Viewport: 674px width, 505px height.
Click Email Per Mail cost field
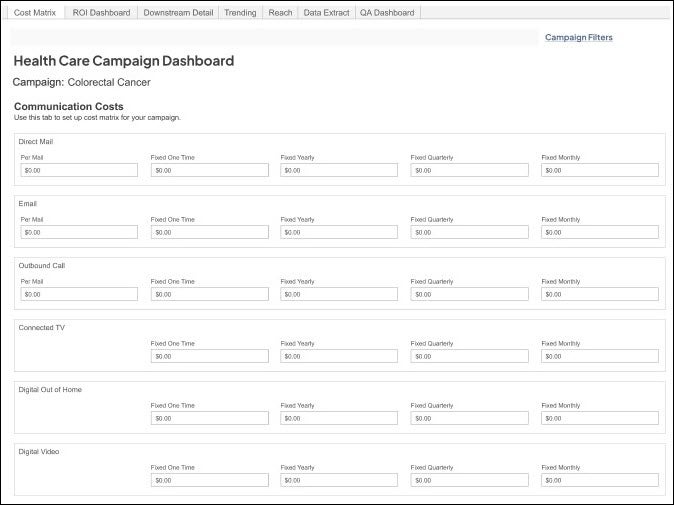click(x=79, y=232)
